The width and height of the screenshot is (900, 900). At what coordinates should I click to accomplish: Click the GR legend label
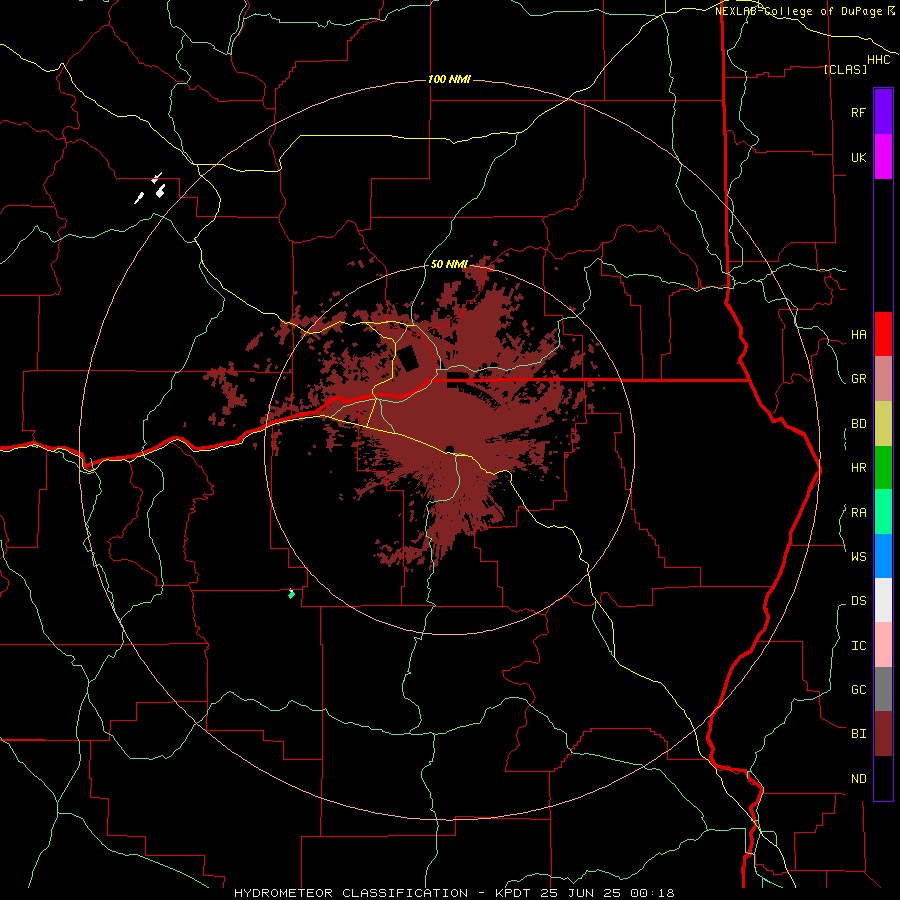click(x=858, y=379)
